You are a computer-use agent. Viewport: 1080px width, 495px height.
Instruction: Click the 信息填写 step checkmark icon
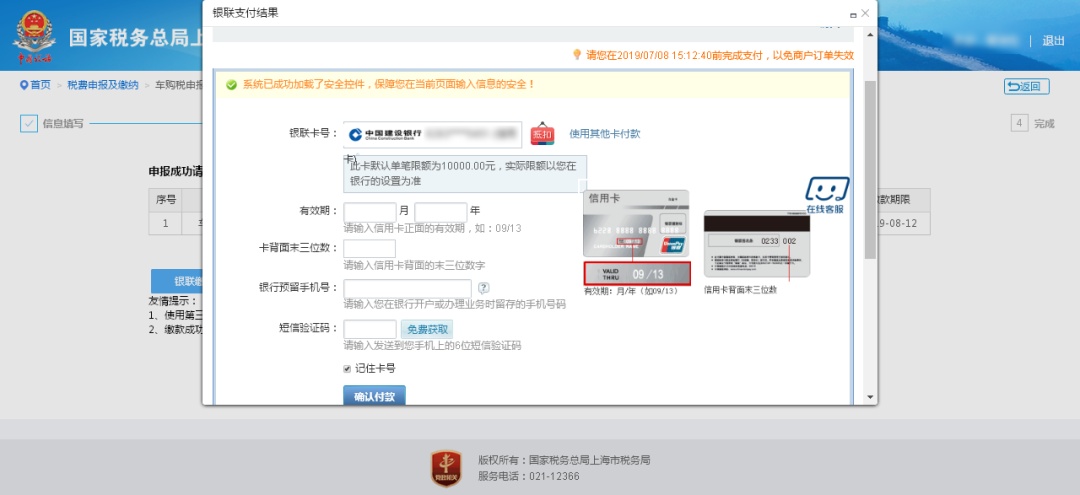29,124
